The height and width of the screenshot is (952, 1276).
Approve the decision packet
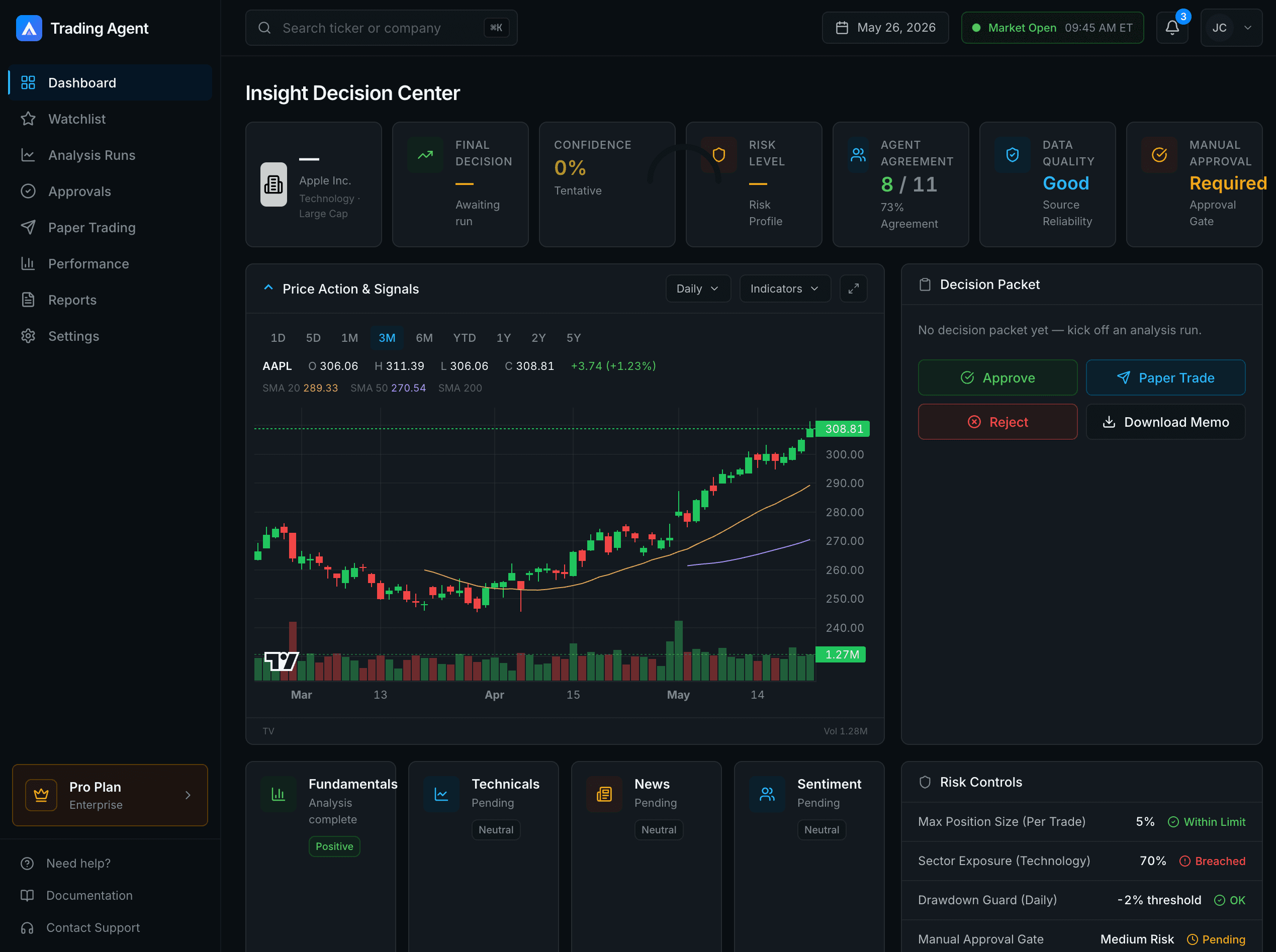click(997, 377)
